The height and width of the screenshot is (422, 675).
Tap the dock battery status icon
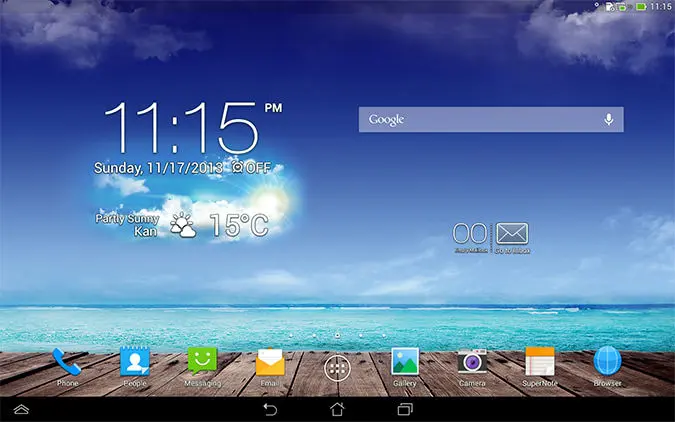point(621,7)
